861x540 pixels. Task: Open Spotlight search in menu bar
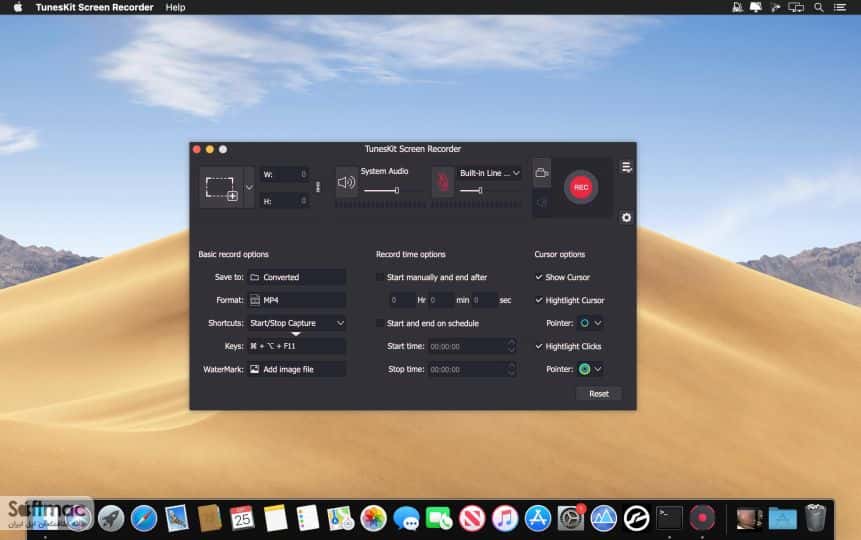click(x=819, y=7)
